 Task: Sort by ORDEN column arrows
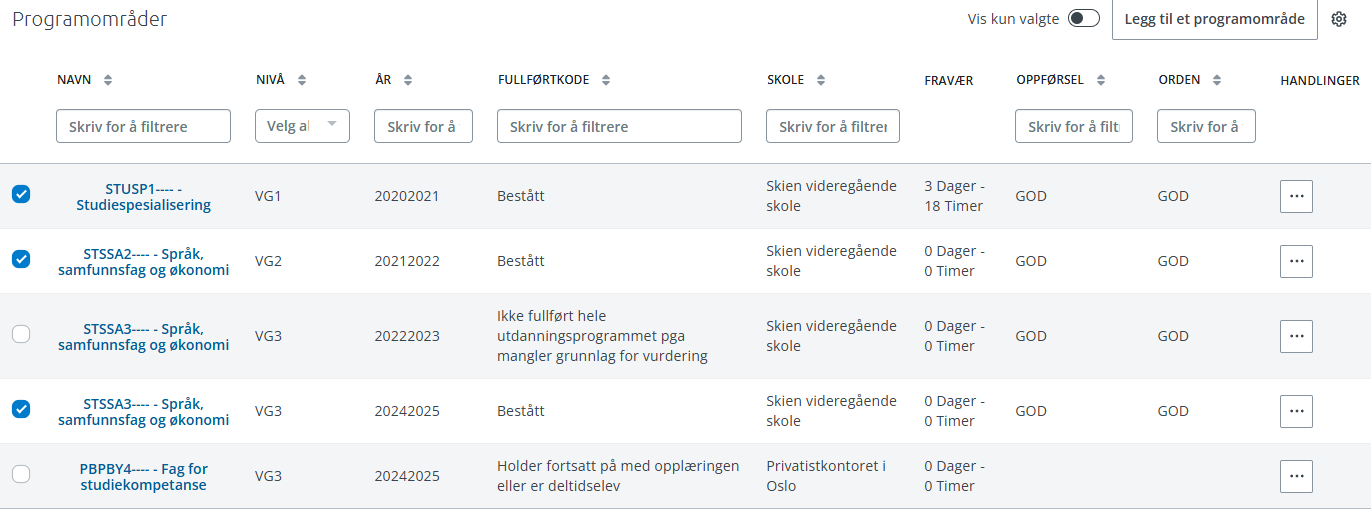tap(1217, 80)
